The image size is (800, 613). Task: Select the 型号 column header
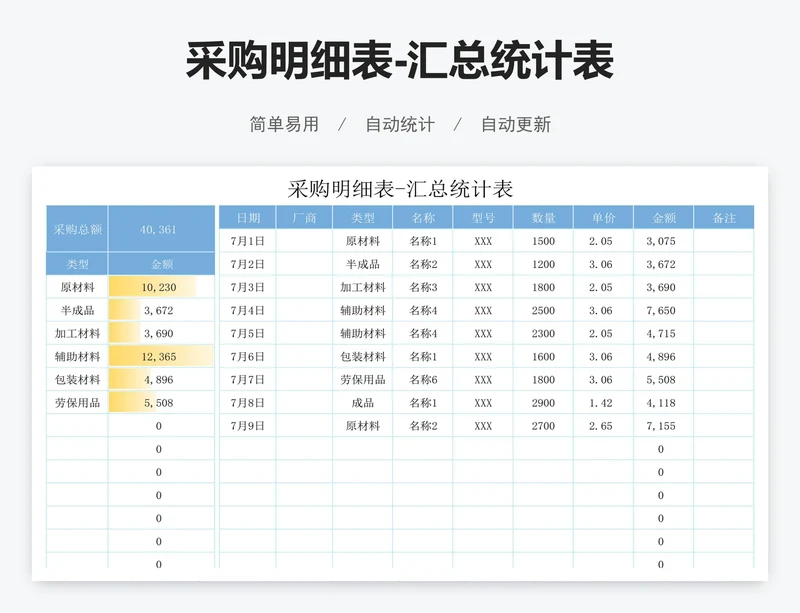click(x=483, y=217)
